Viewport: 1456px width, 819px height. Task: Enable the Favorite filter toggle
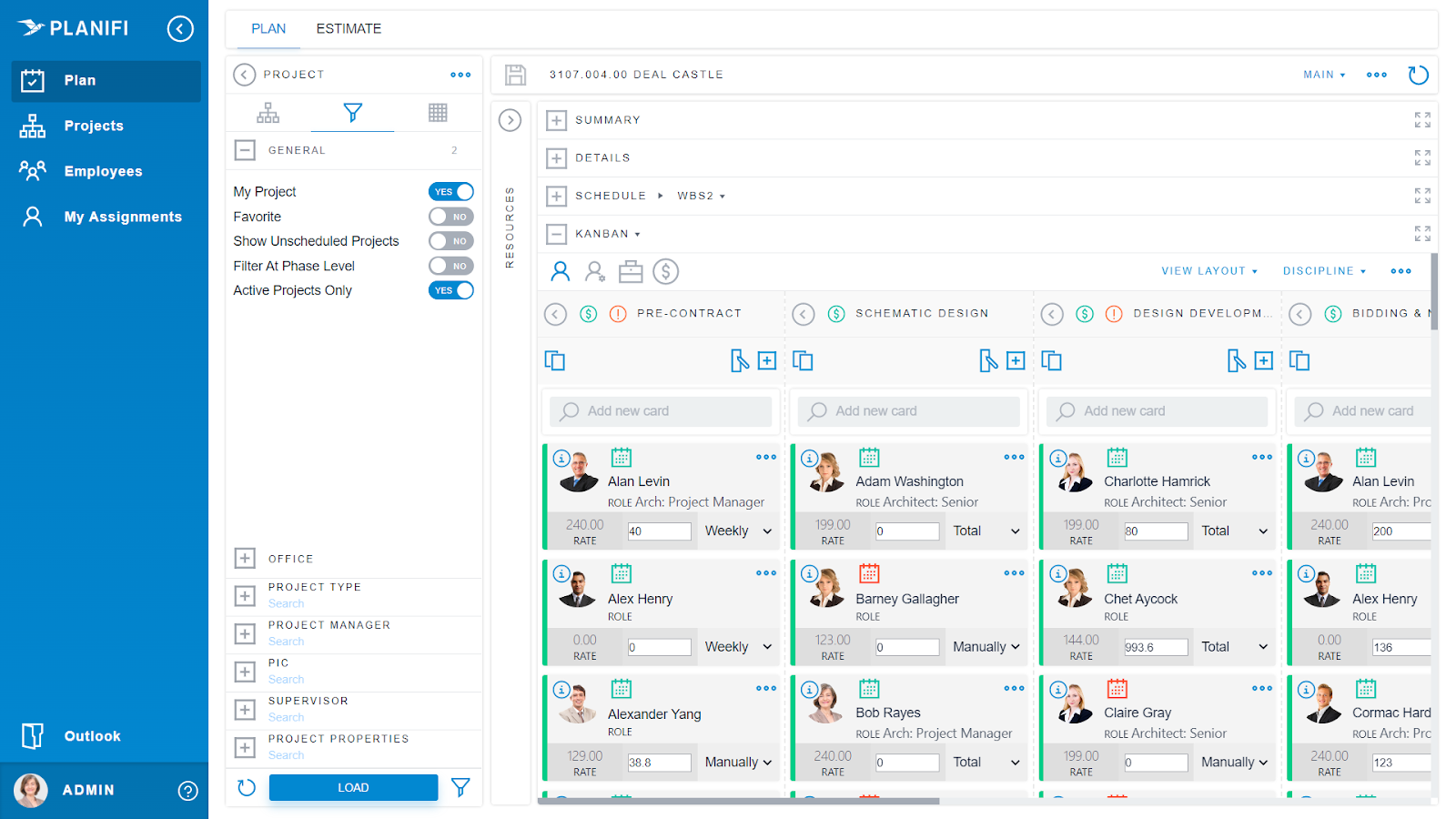[x=451, y=217]
